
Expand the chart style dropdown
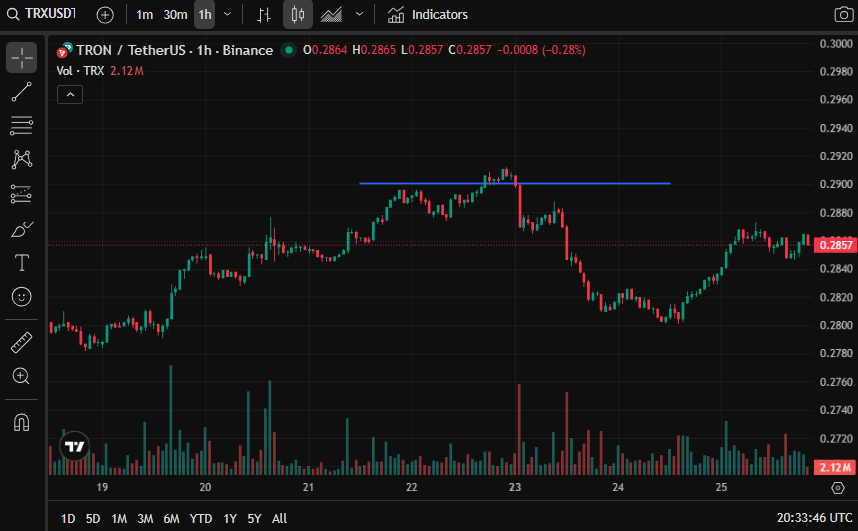tap(360, 15)
